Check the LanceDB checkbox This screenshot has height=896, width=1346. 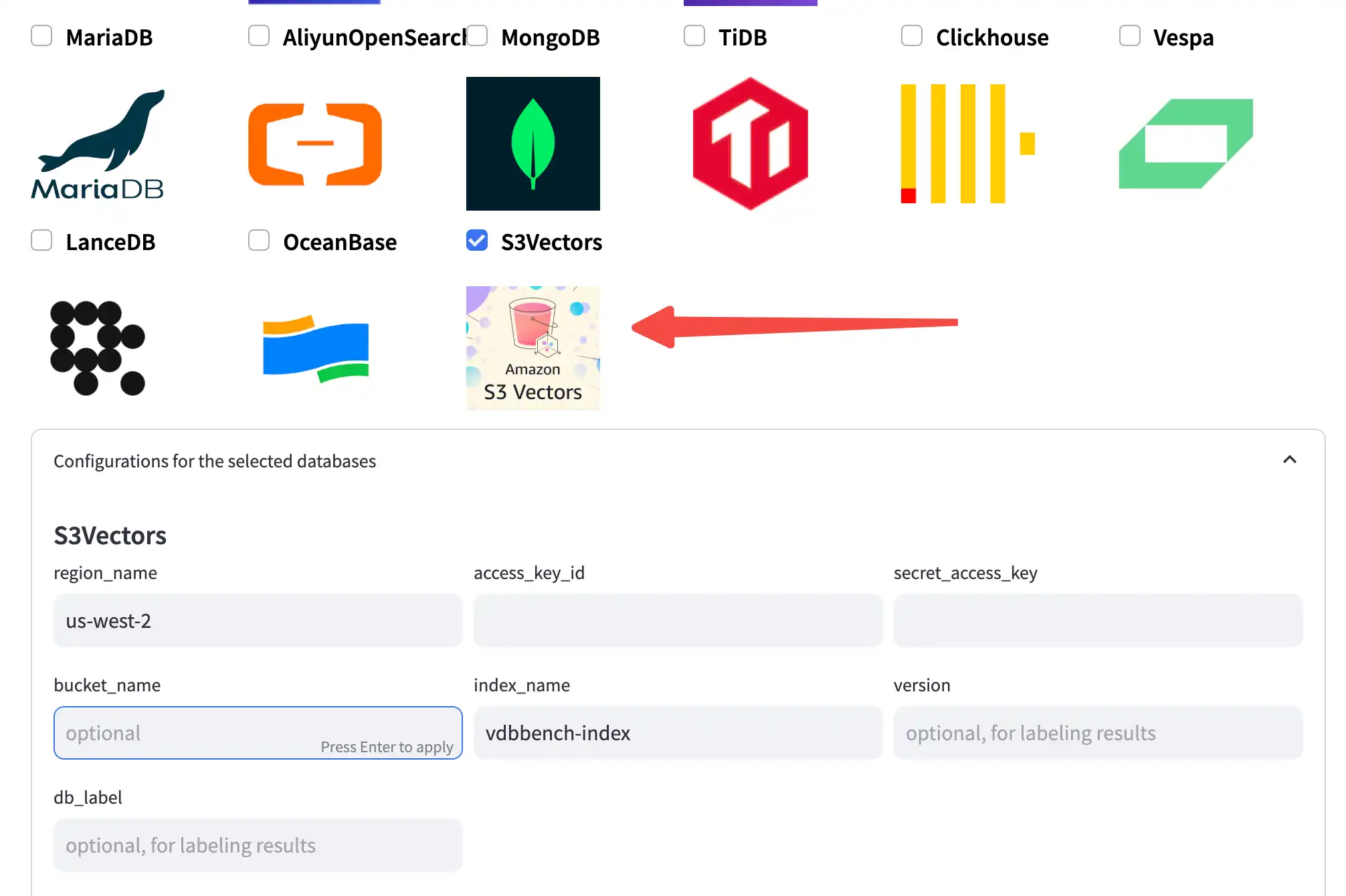pos(41,241)
